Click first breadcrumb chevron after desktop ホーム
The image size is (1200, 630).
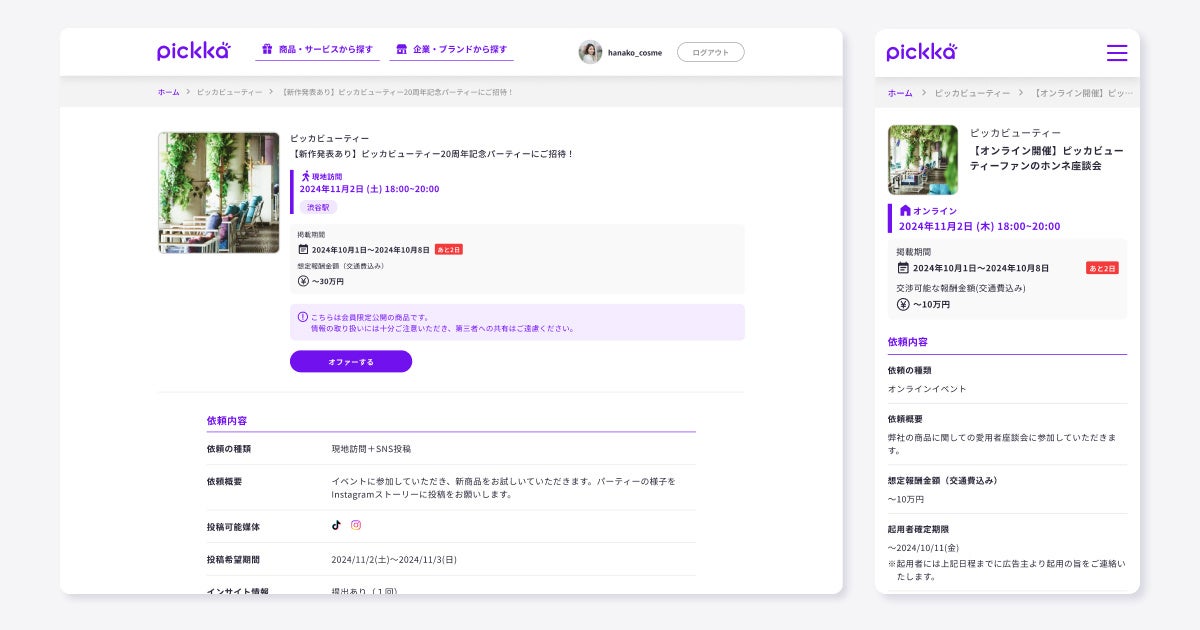point(188,92)
